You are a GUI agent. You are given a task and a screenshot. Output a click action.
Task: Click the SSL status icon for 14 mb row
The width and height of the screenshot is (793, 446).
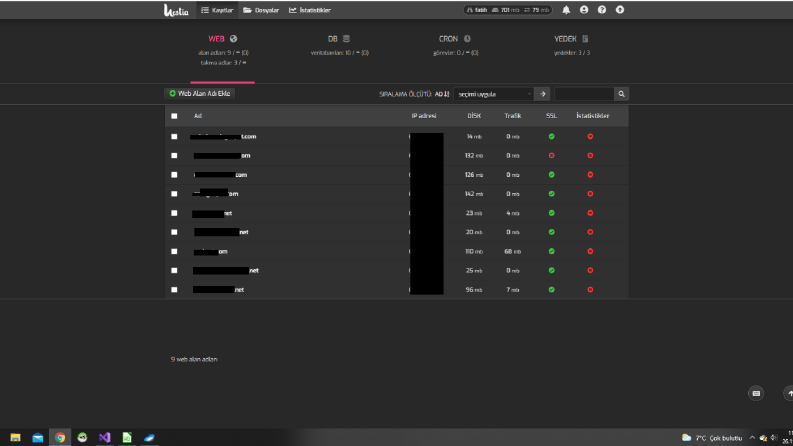pos(551,137)
